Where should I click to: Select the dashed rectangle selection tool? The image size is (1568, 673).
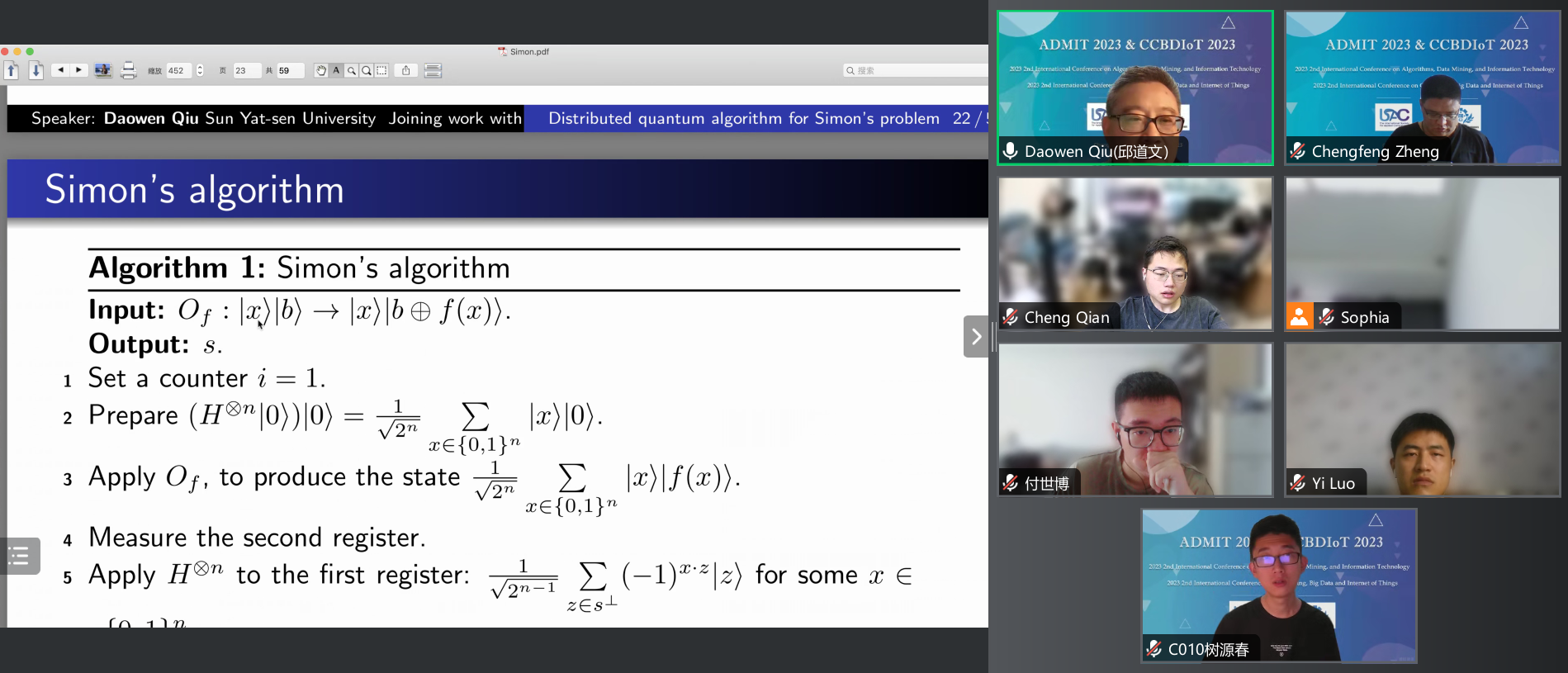(x=381, y=70)
